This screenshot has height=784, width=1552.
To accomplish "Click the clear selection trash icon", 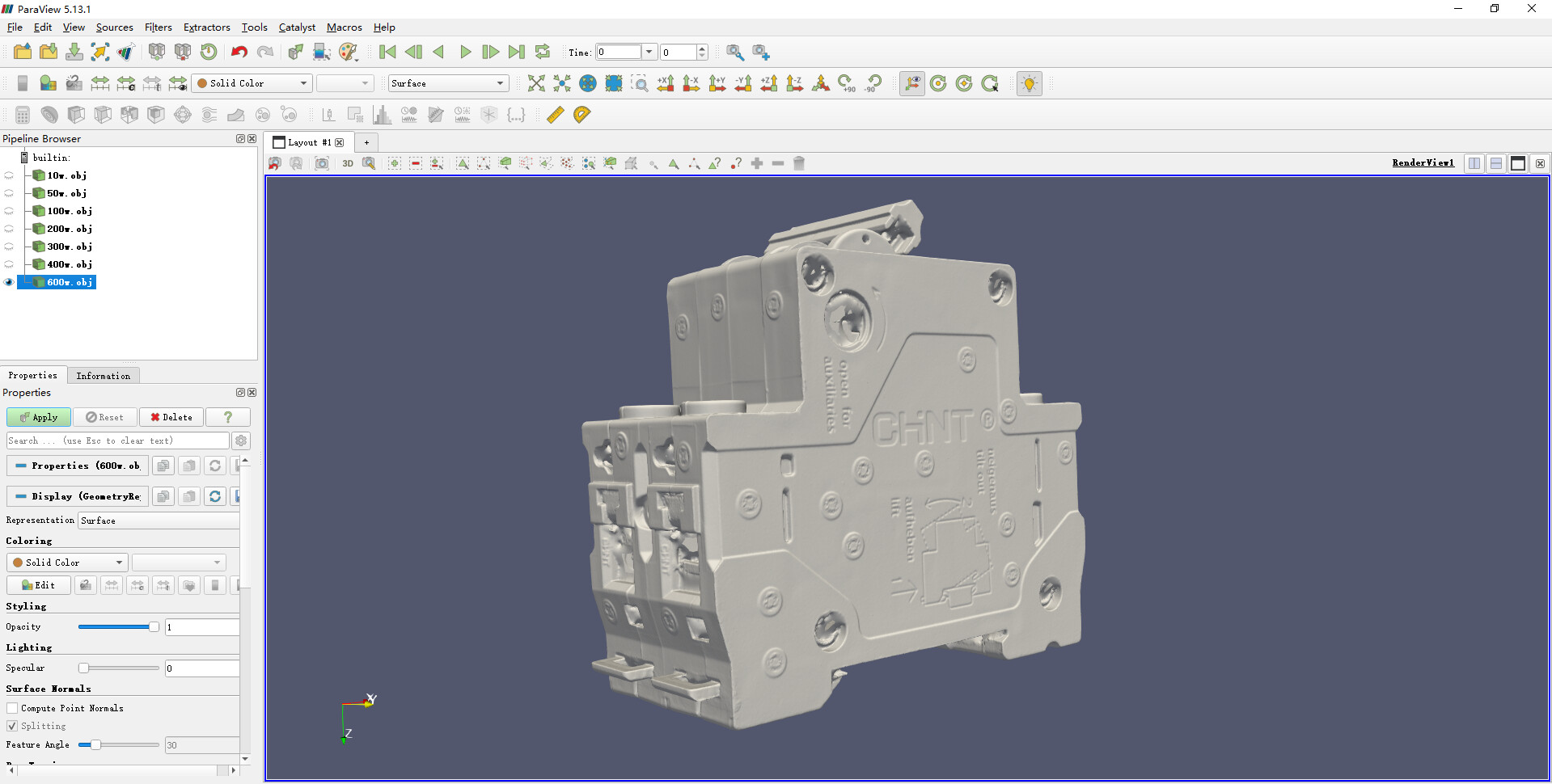I will pos(799,163).
